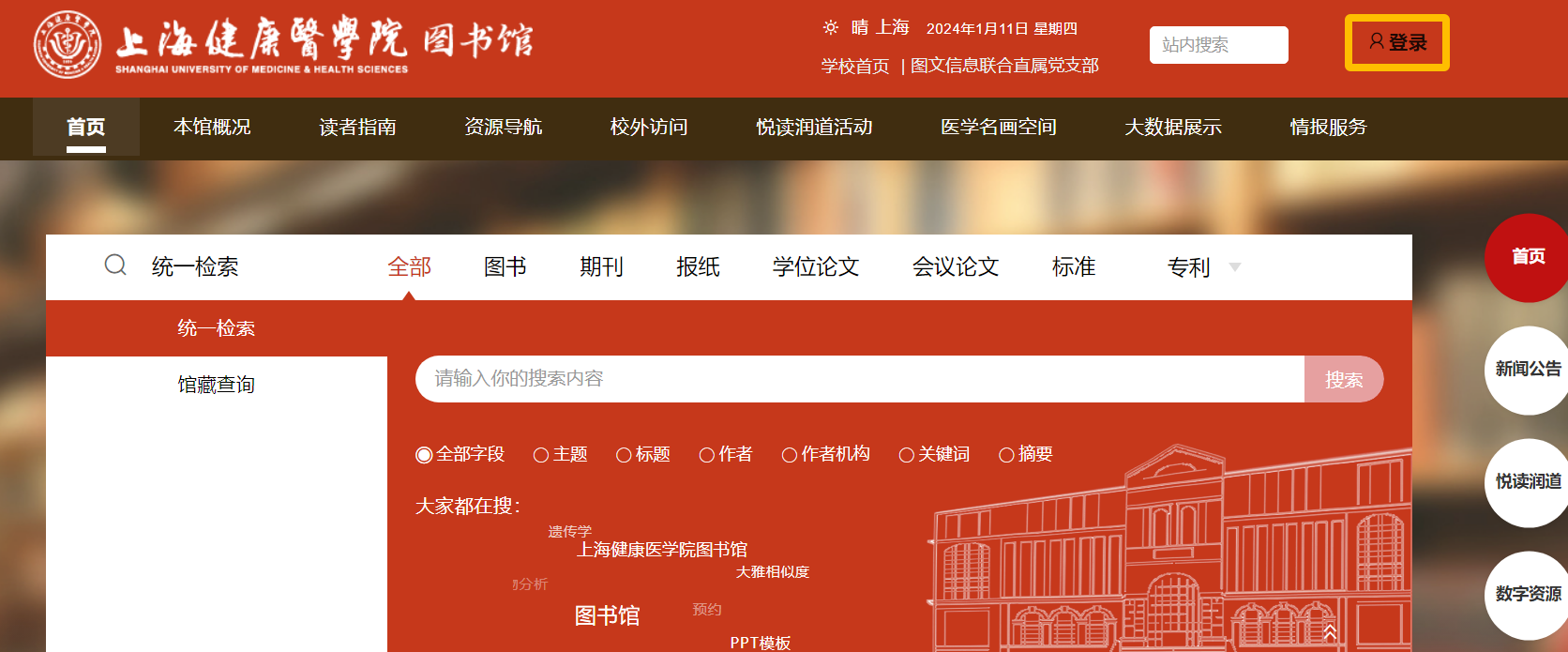Click the 登录 login button
The width and height of the screenshot is (1568, 652).
pyautogui.click(x=1397, y=43)
